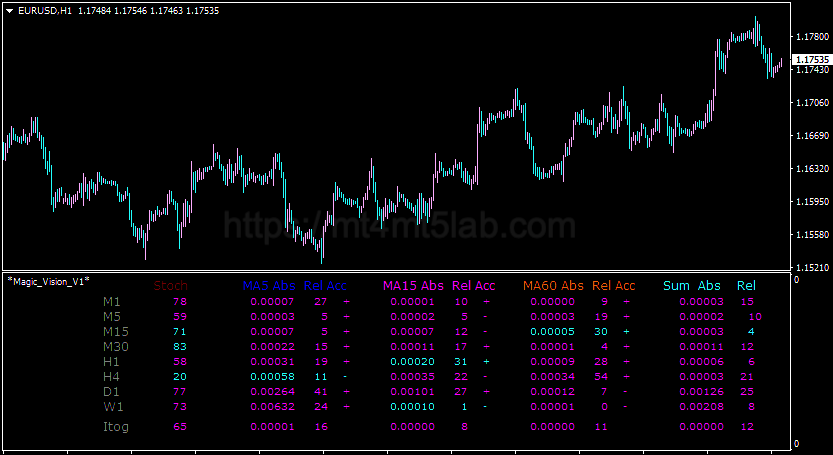This screenshot has width=833, height=455.
Task: Click MA5 Abs value 0.00264 in D1 row
Action: [x=273, y=392]
